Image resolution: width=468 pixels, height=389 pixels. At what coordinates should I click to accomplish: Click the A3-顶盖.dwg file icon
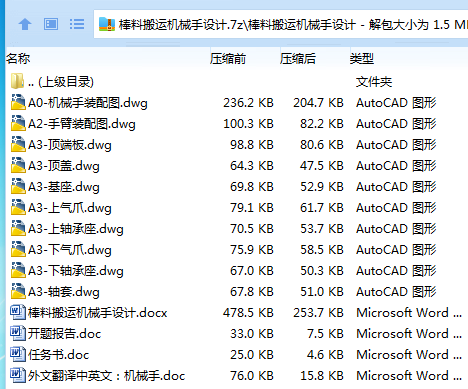point(18,165)
